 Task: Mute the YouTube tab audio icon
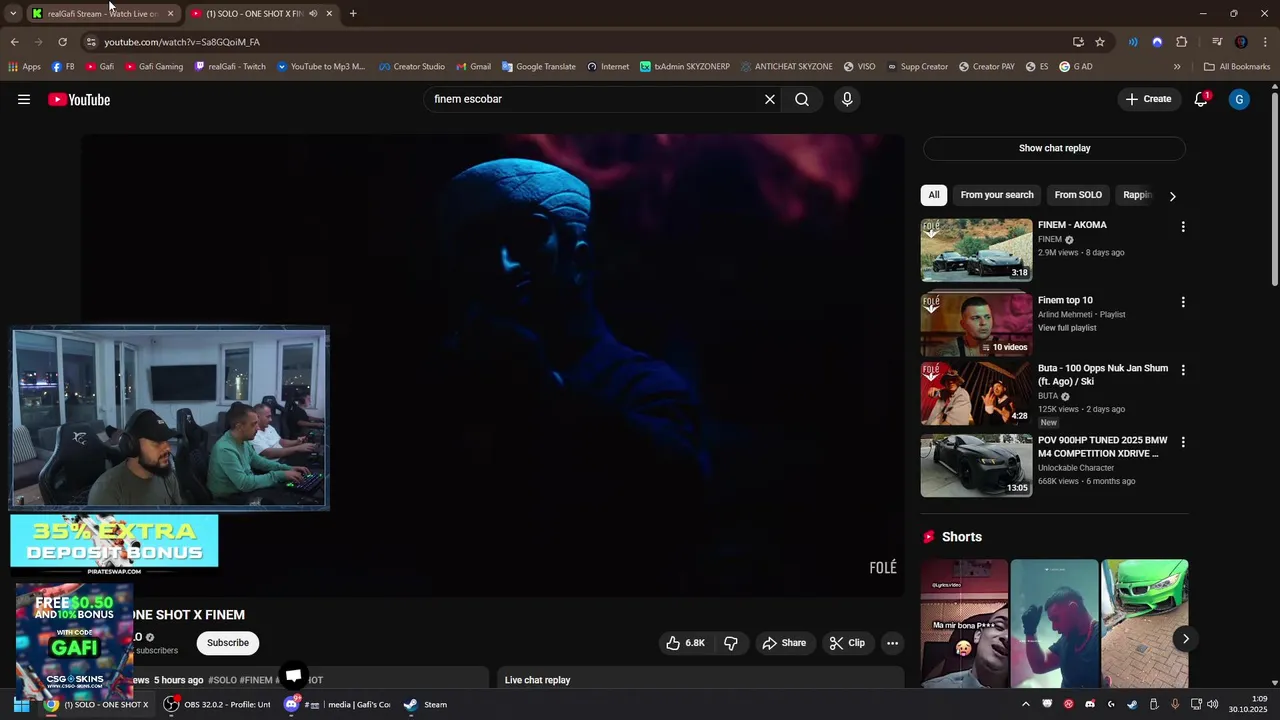[x=313, y=14]
